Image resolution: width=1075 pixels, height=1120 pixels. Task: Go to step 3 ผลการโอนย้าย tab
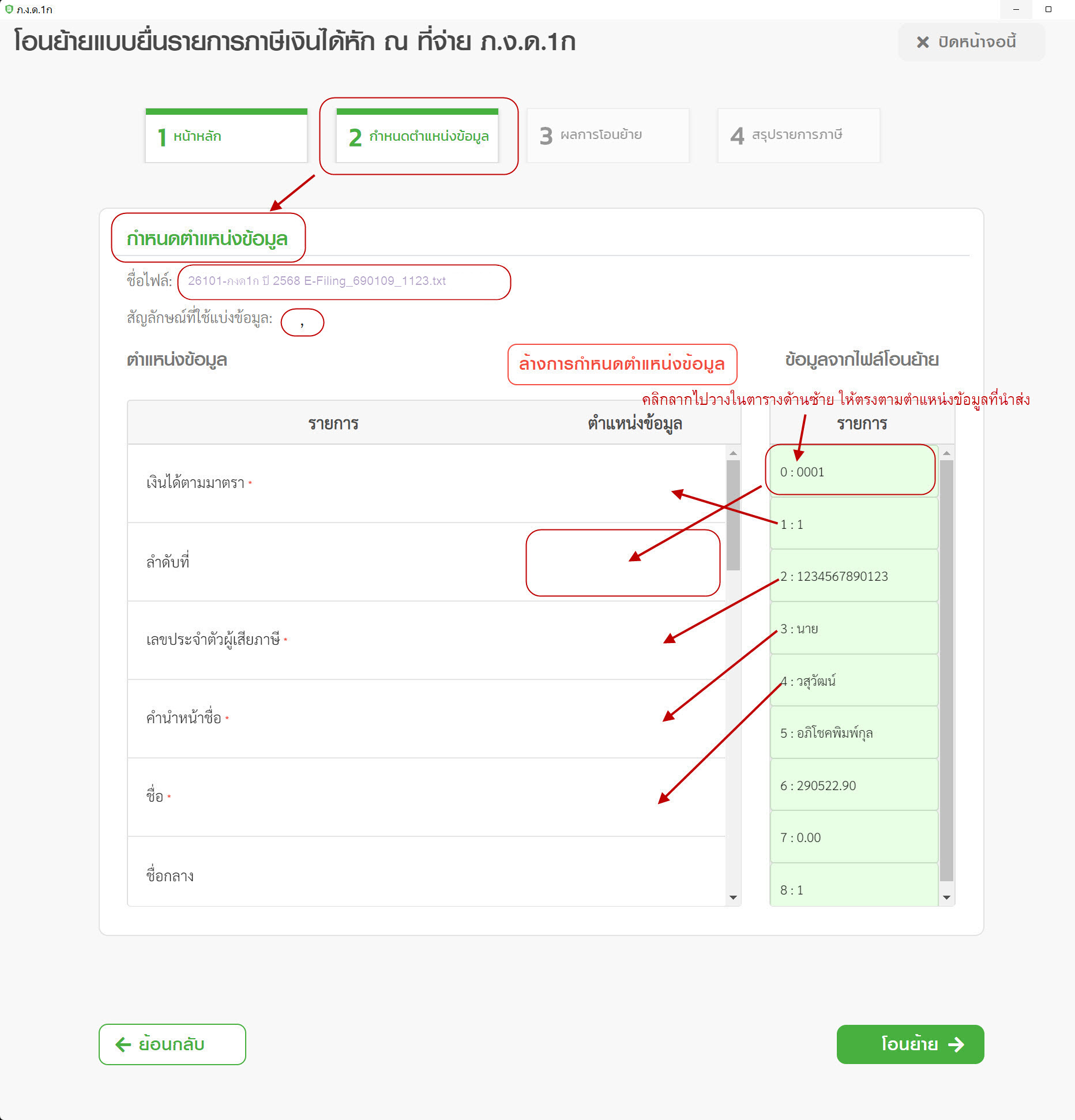tap(608, 136)
